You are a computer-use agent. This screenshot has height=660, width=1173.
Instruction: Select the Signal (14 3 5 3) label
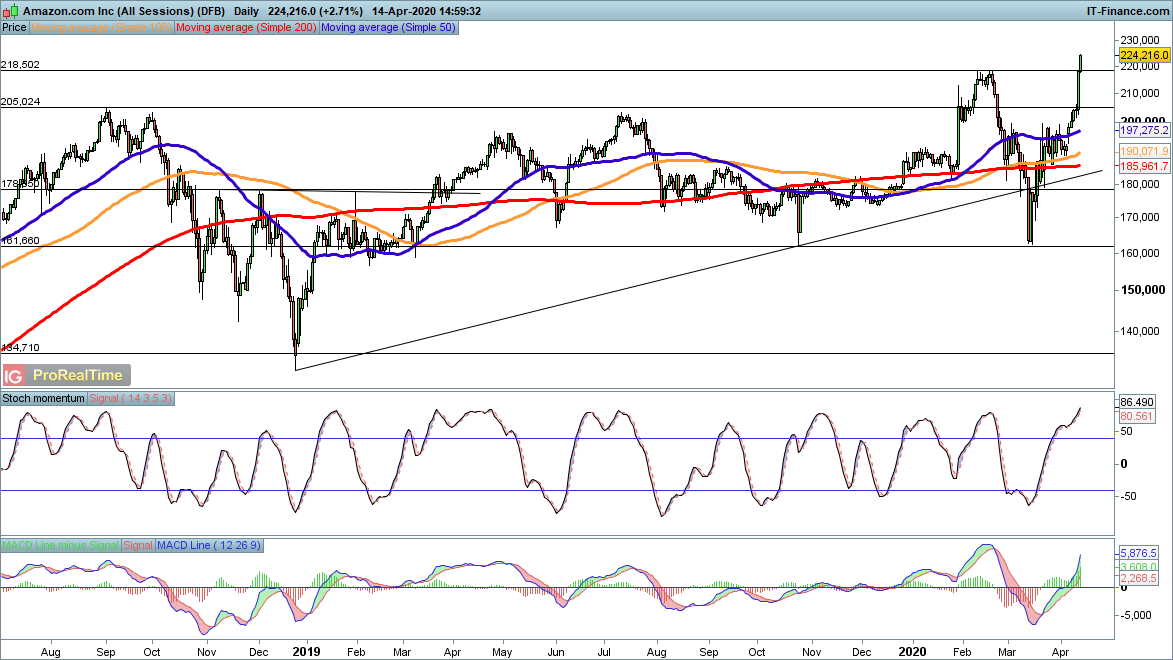(131, 399)
